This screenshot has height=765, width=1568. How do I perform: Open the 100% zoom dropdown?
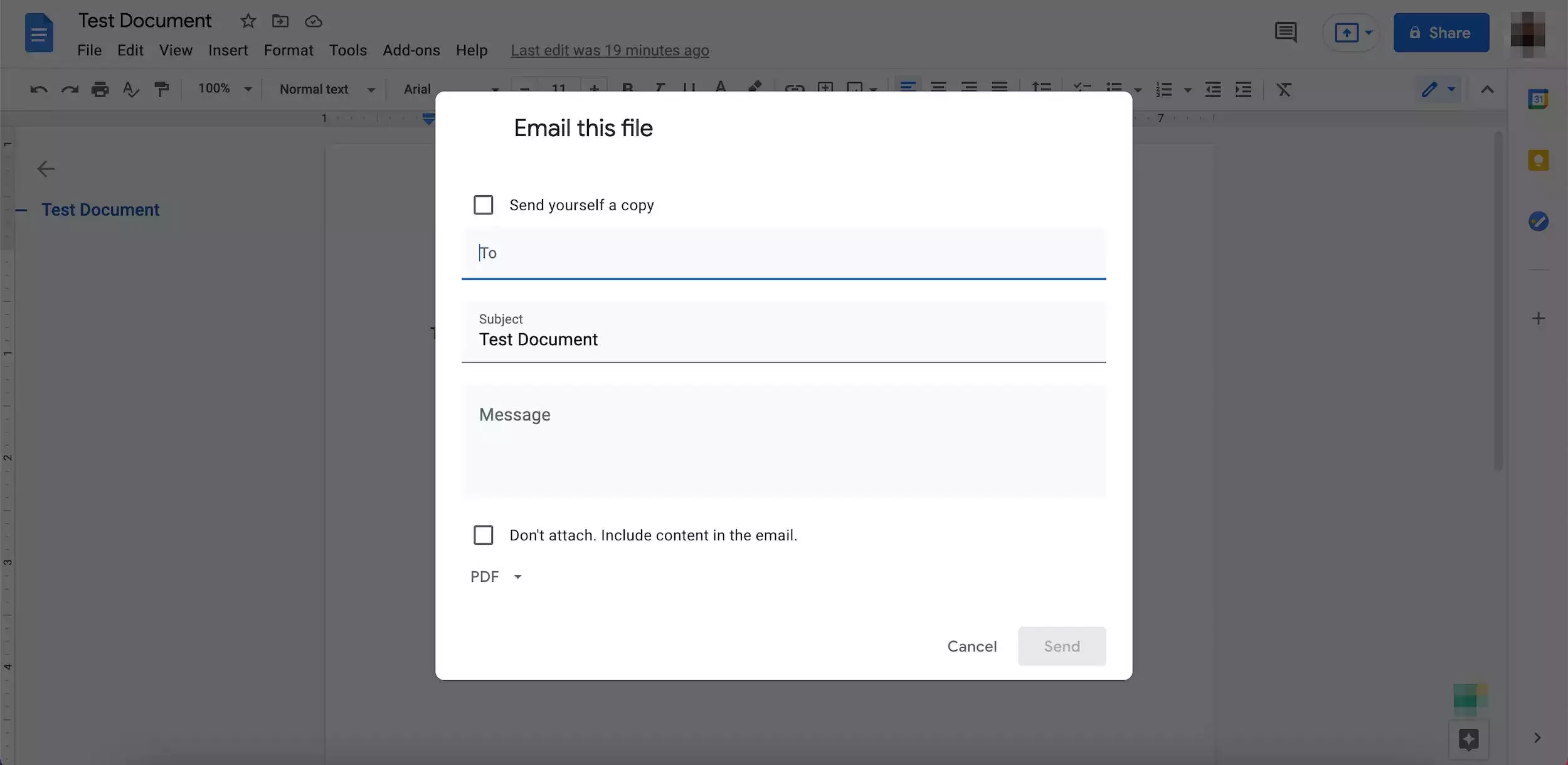225,89
